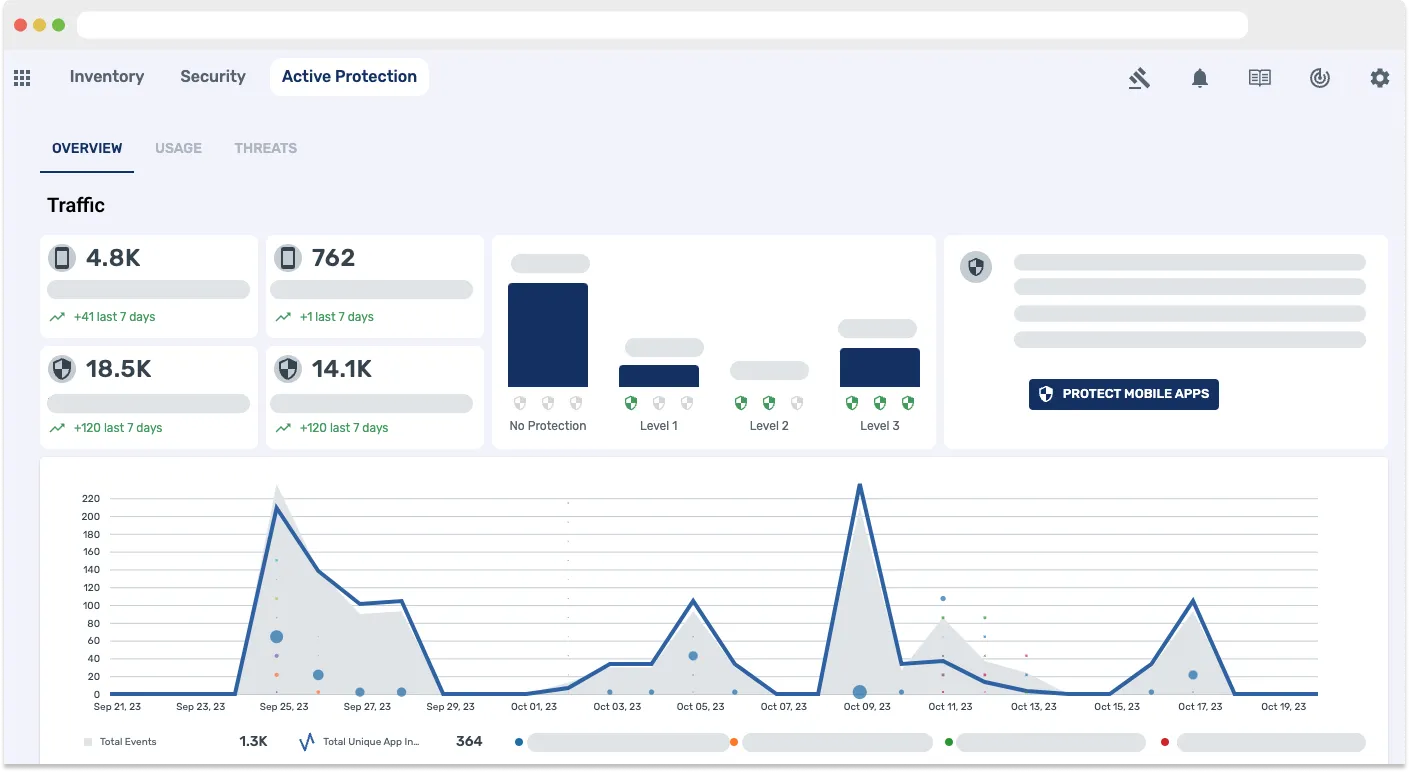The image size is (1409, 772).
Task: Click the green shield icon under Level 1
Action: click(x=631, y=402)
